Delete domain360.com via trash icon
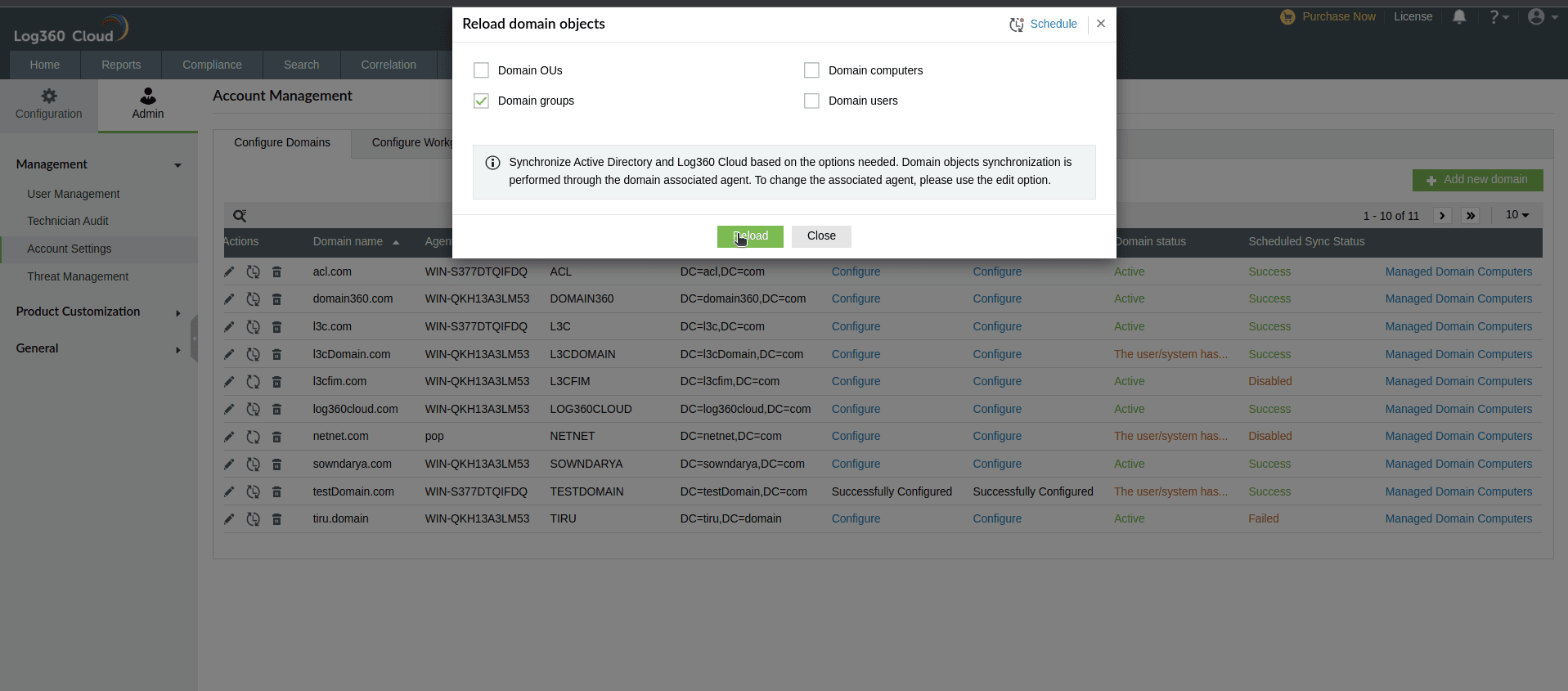This screenshot has width=1568, height=691. tap(276, 298)
